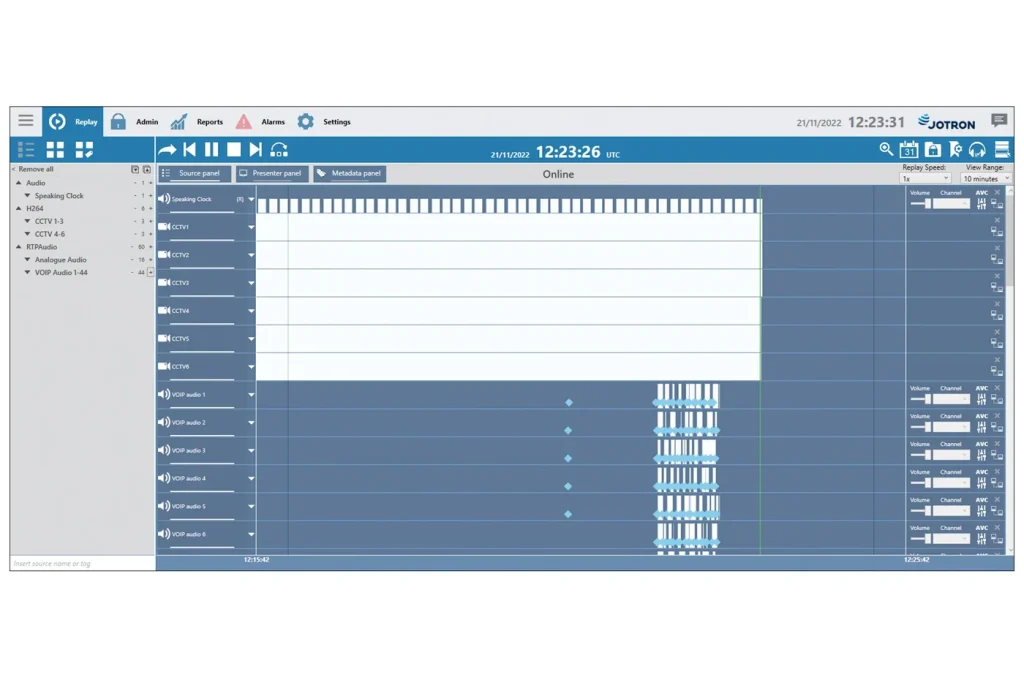Skip to next recording
This screenshot has height=677, width=1024.
click(x=255, y=150)
